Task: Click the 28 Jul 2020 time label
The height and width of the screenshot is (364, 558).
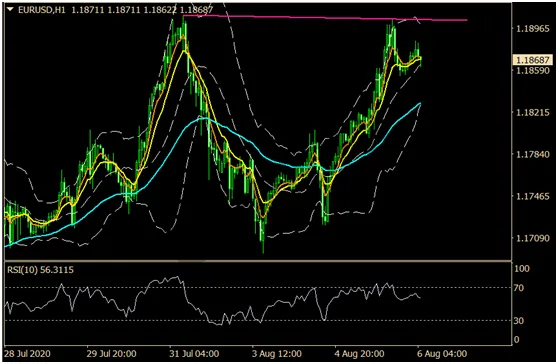Action: [27, 354]
